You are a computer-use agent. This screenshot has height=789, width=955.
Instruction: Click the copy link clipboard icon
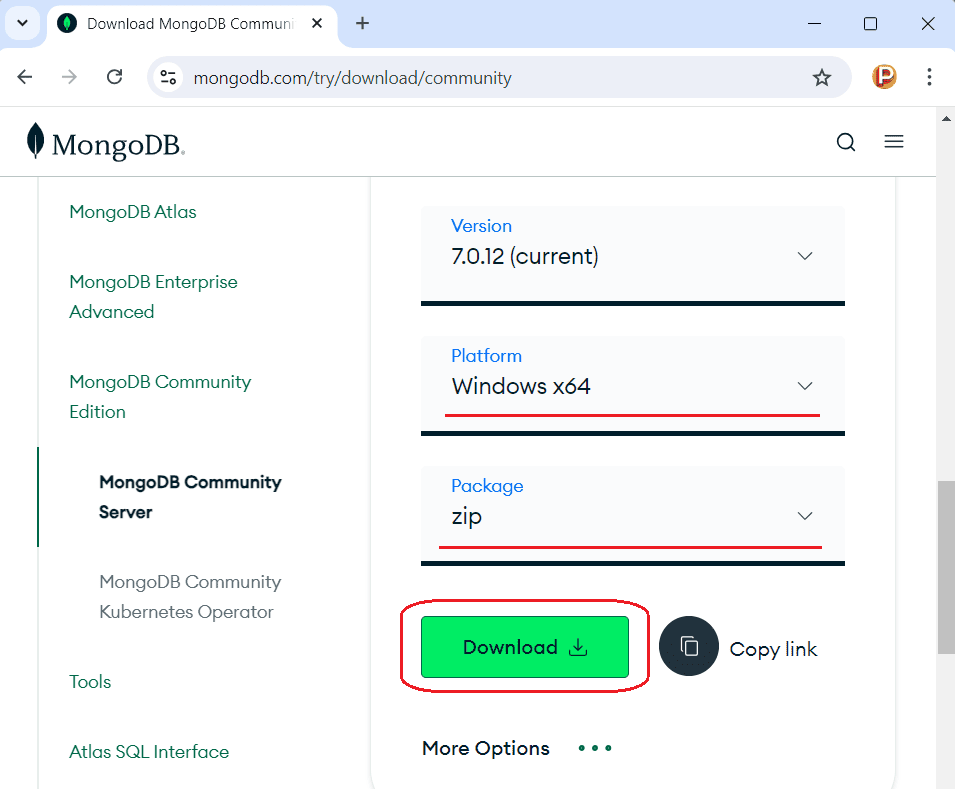coord(689,646)
